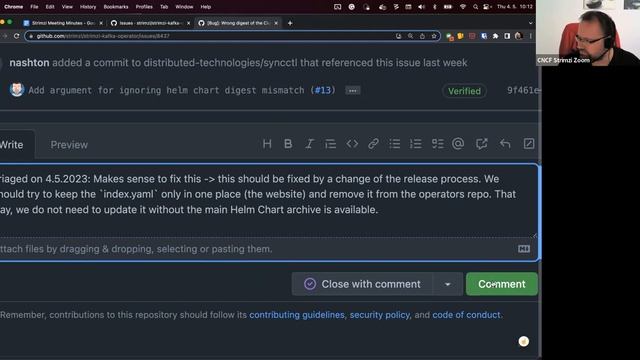Open the View menu

pyautogui.click(x=67, y=7)
